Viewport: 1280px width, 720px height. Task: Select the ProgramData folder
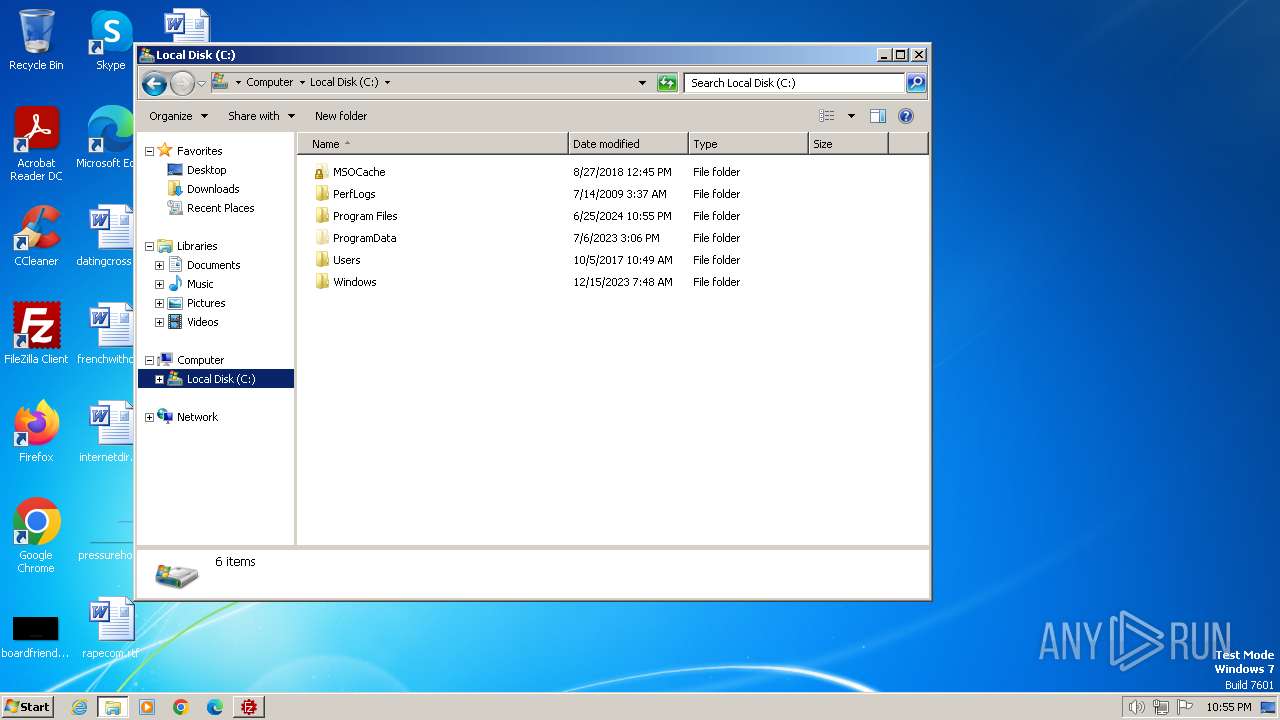364,238
